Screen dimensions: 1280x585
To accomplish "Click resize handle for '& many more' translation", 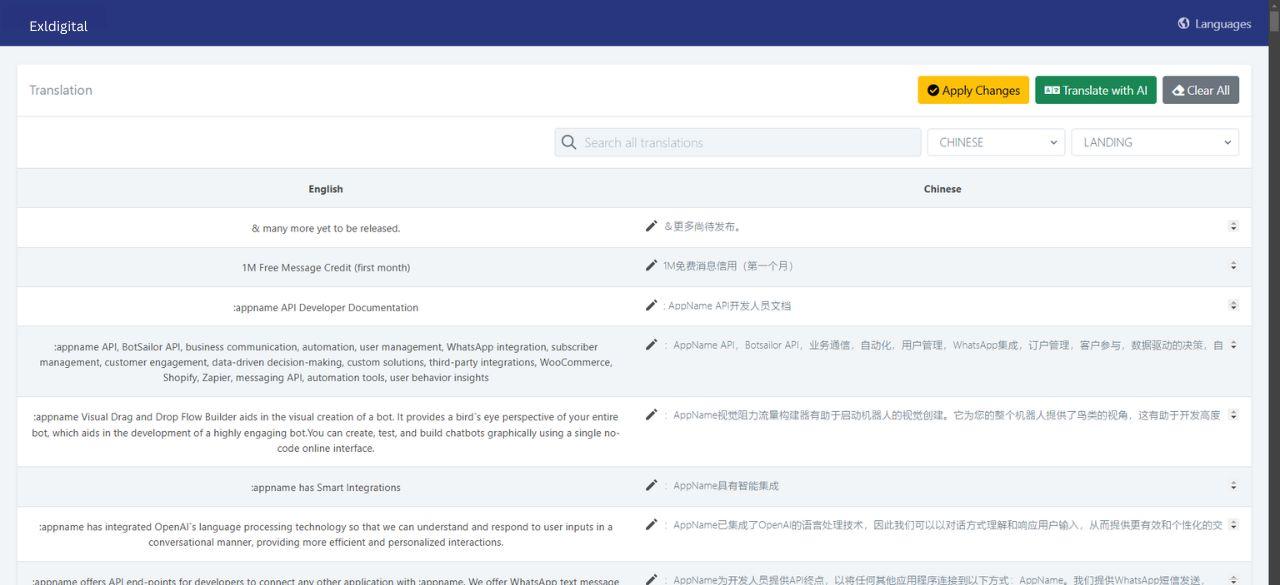I will tap(1233, 226).
